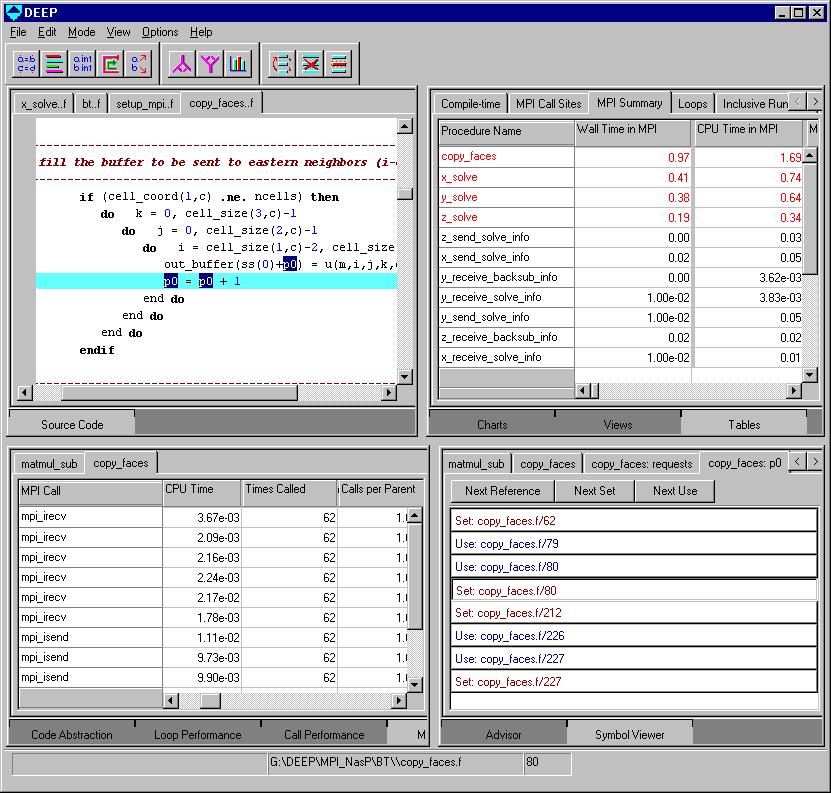Open the Help menu

coord(201,32)
